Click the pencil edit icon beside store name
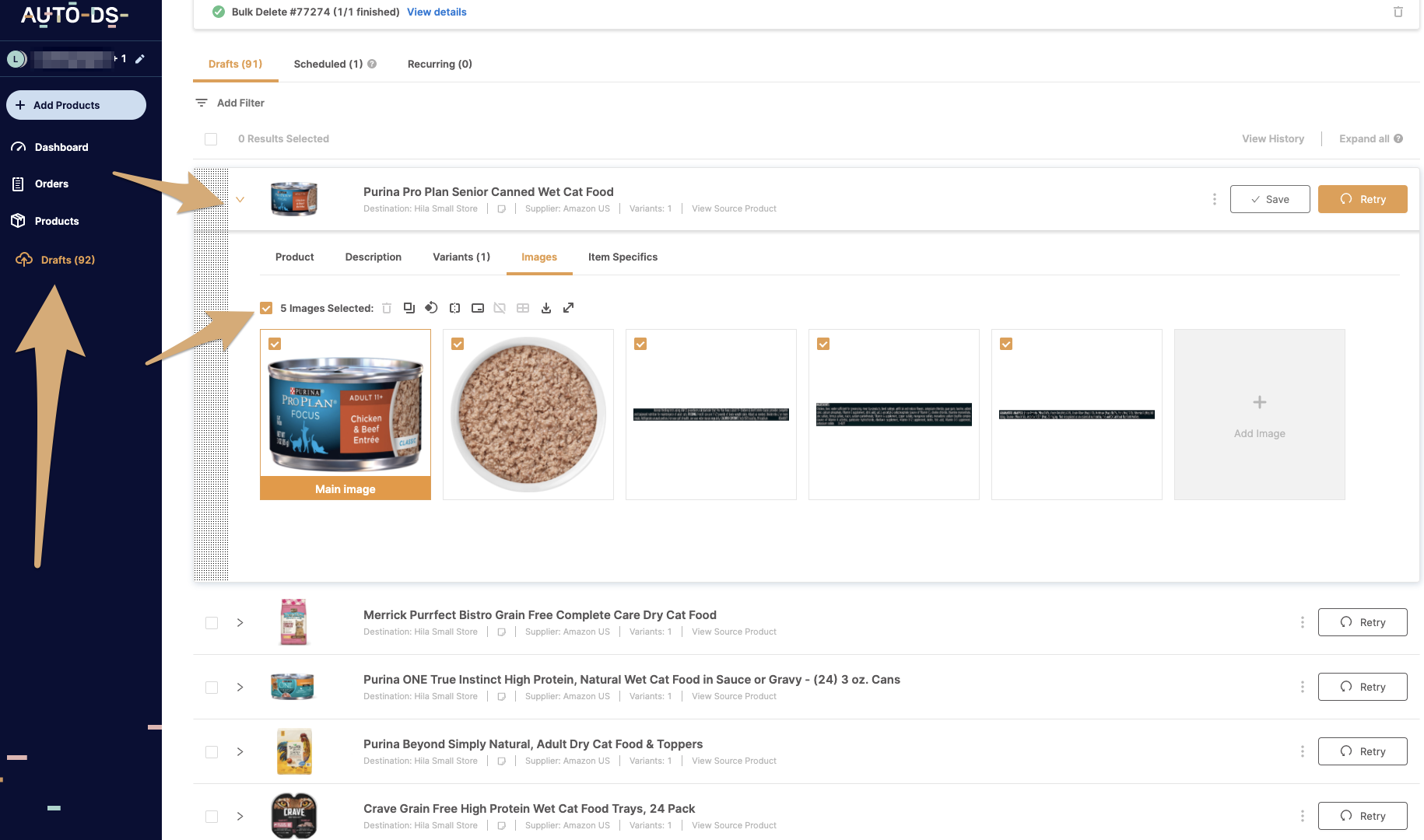Viewport: 1424px width, 840px height. [140, 59]
